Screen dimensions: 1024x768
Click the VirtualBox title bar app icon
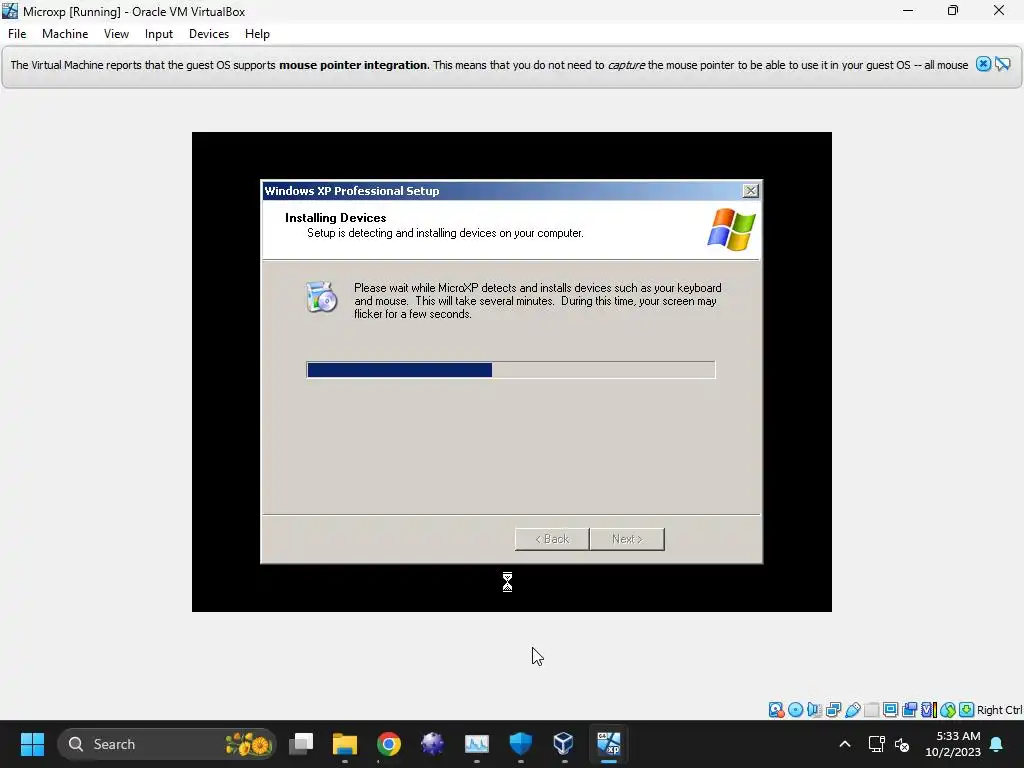tap(10, 11)
